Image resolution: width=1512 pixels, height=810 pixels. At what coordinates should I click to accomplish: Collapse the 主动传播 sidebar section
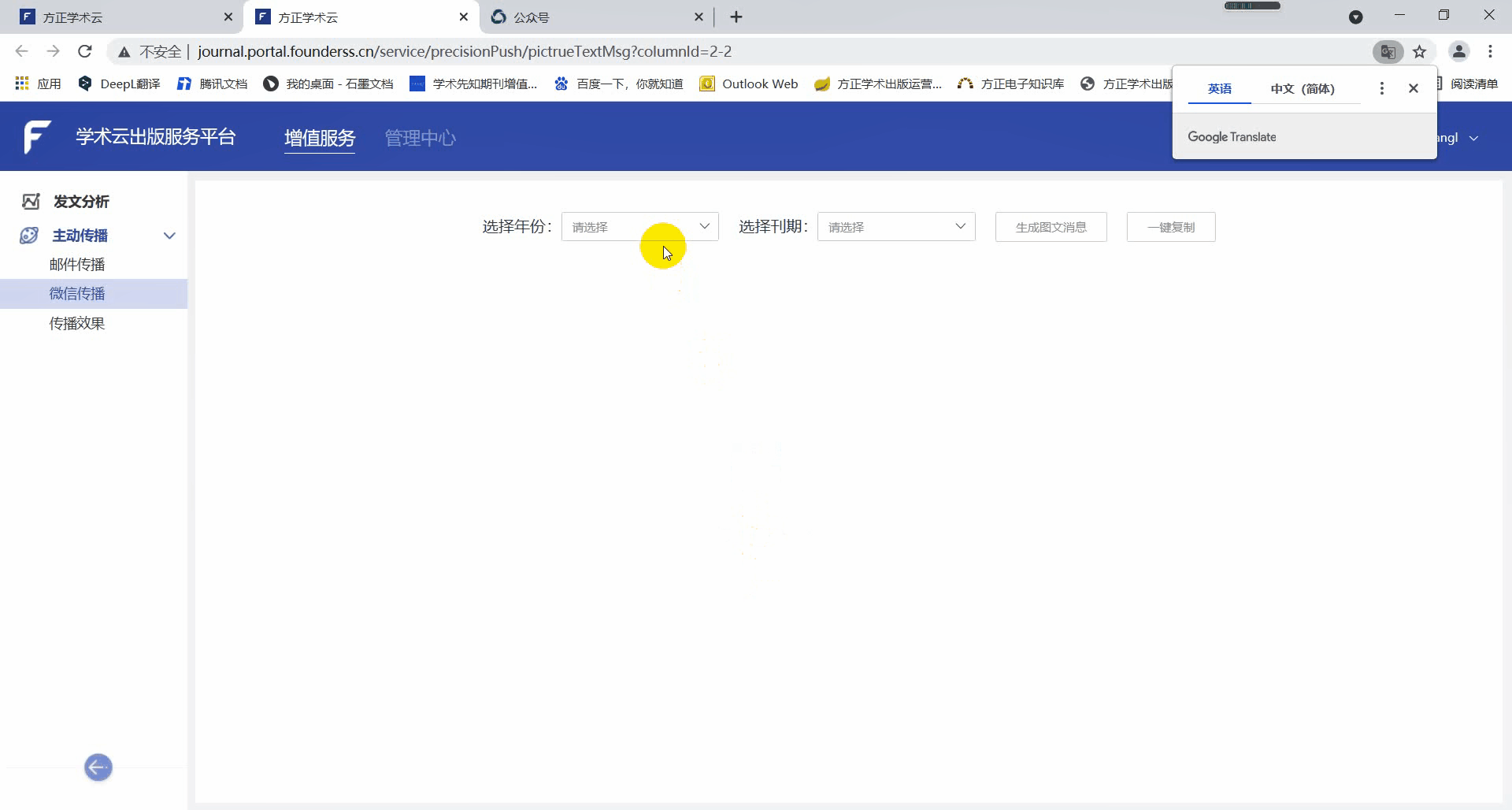pyautogui.click(x=170, y=235)
